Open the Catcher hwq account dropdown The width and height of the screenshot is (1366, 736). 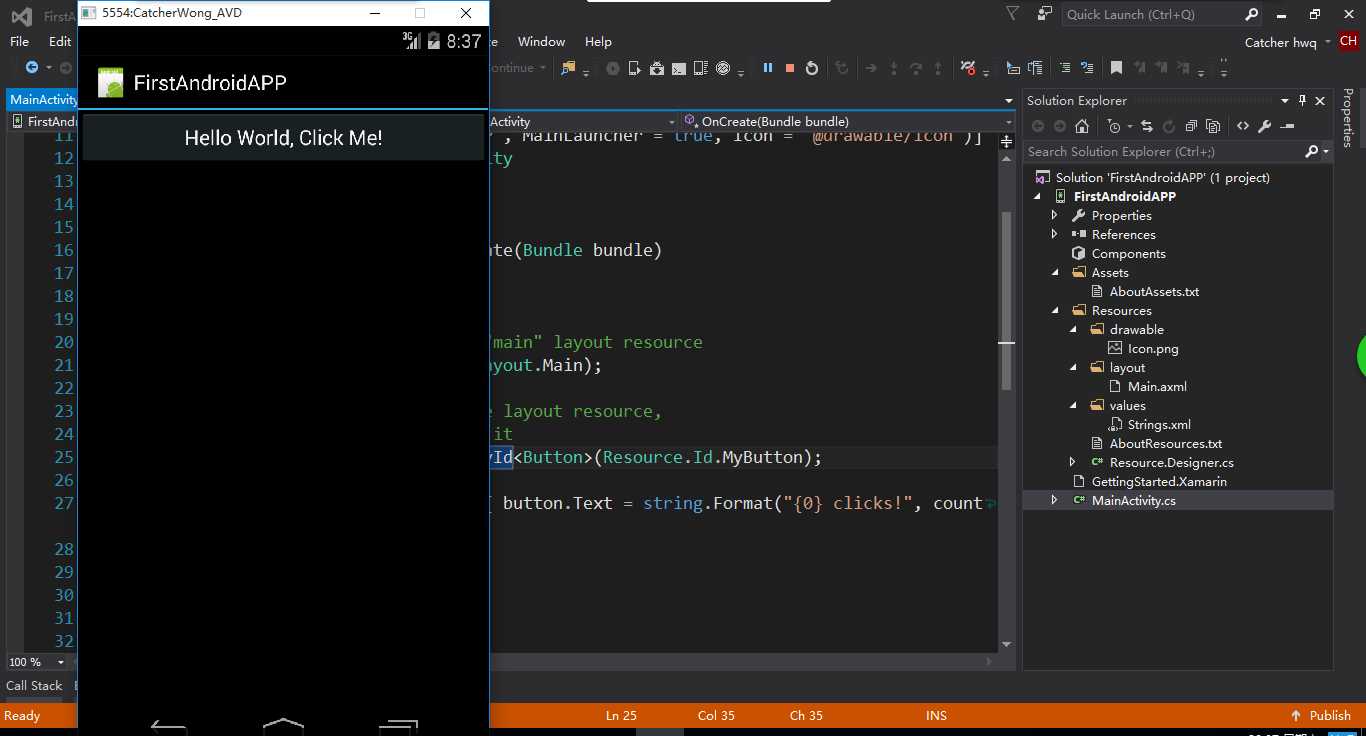(1327, 42)
